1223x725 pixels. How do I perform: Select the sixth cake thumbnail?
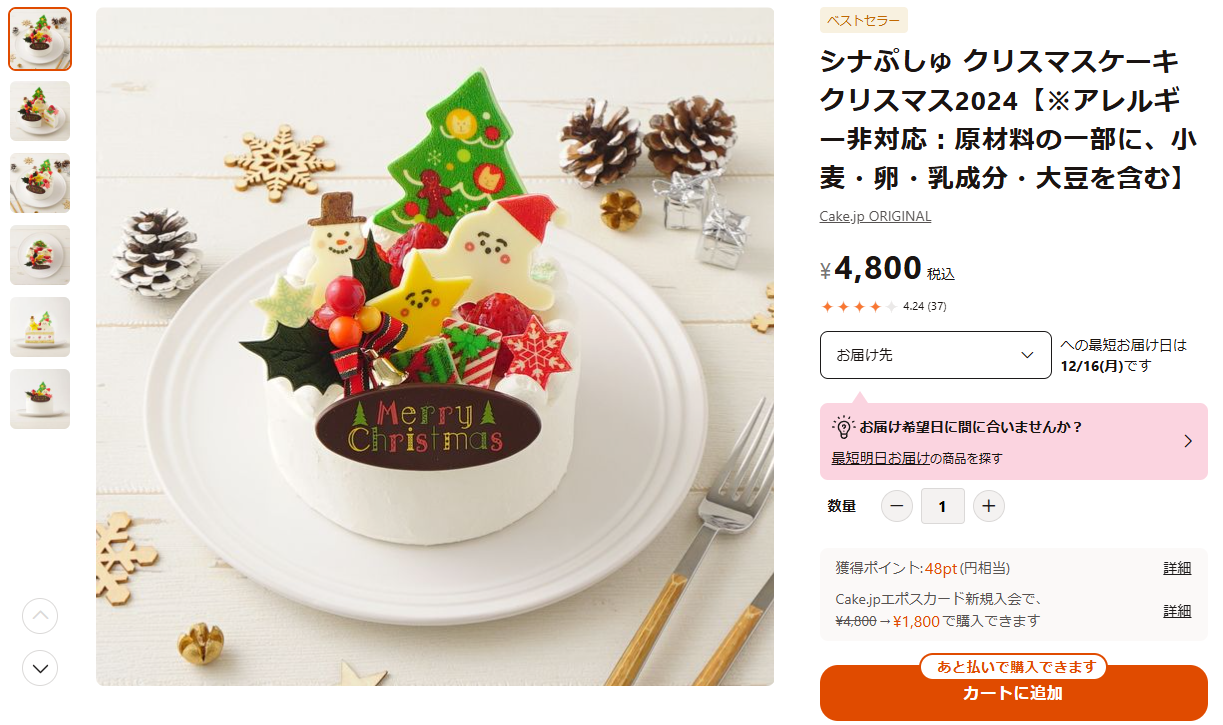click(x=40, y=399)
